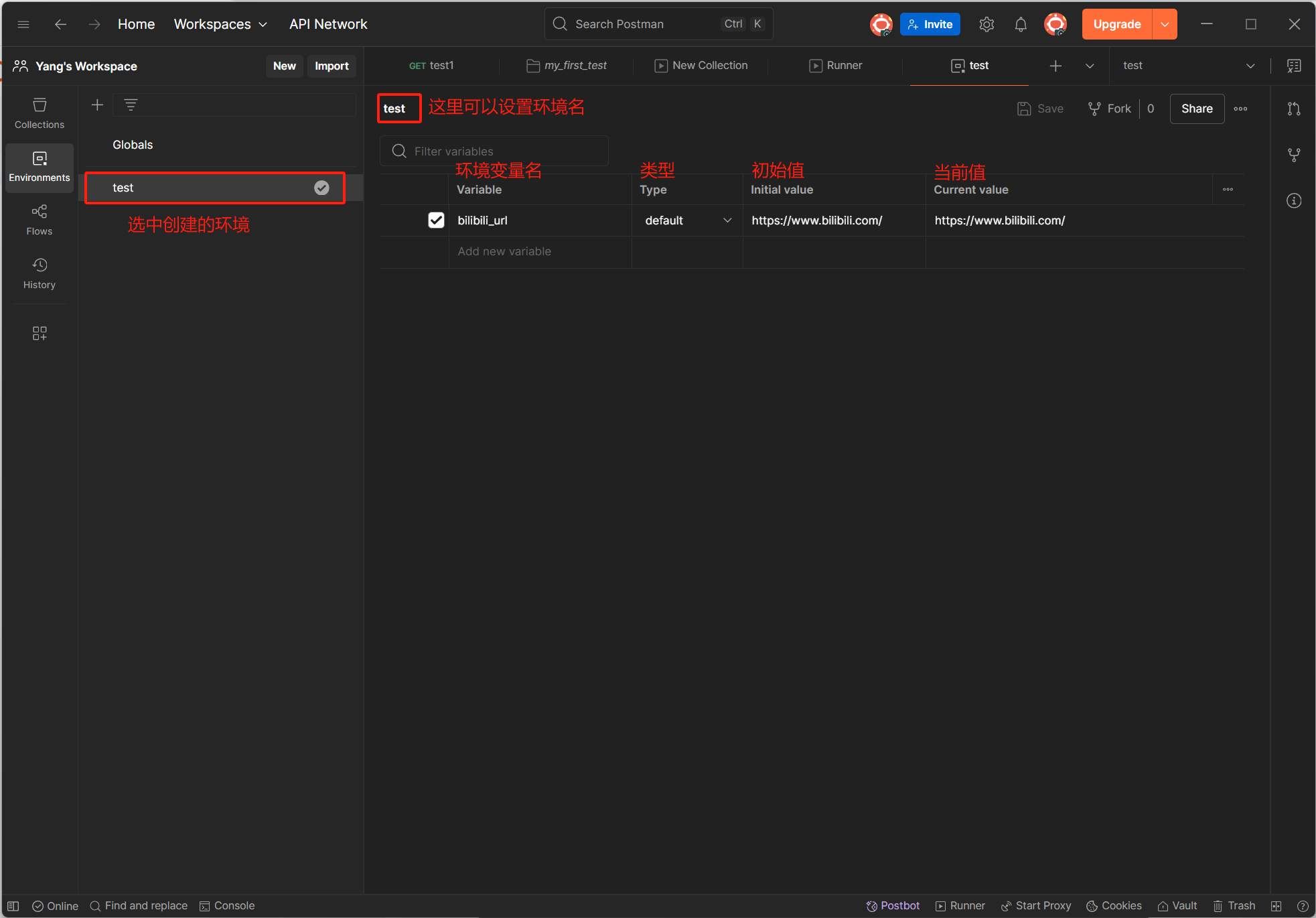Viewport: 1316px width, 918px height.
Task: Click the Share button
Action: 1197,109
